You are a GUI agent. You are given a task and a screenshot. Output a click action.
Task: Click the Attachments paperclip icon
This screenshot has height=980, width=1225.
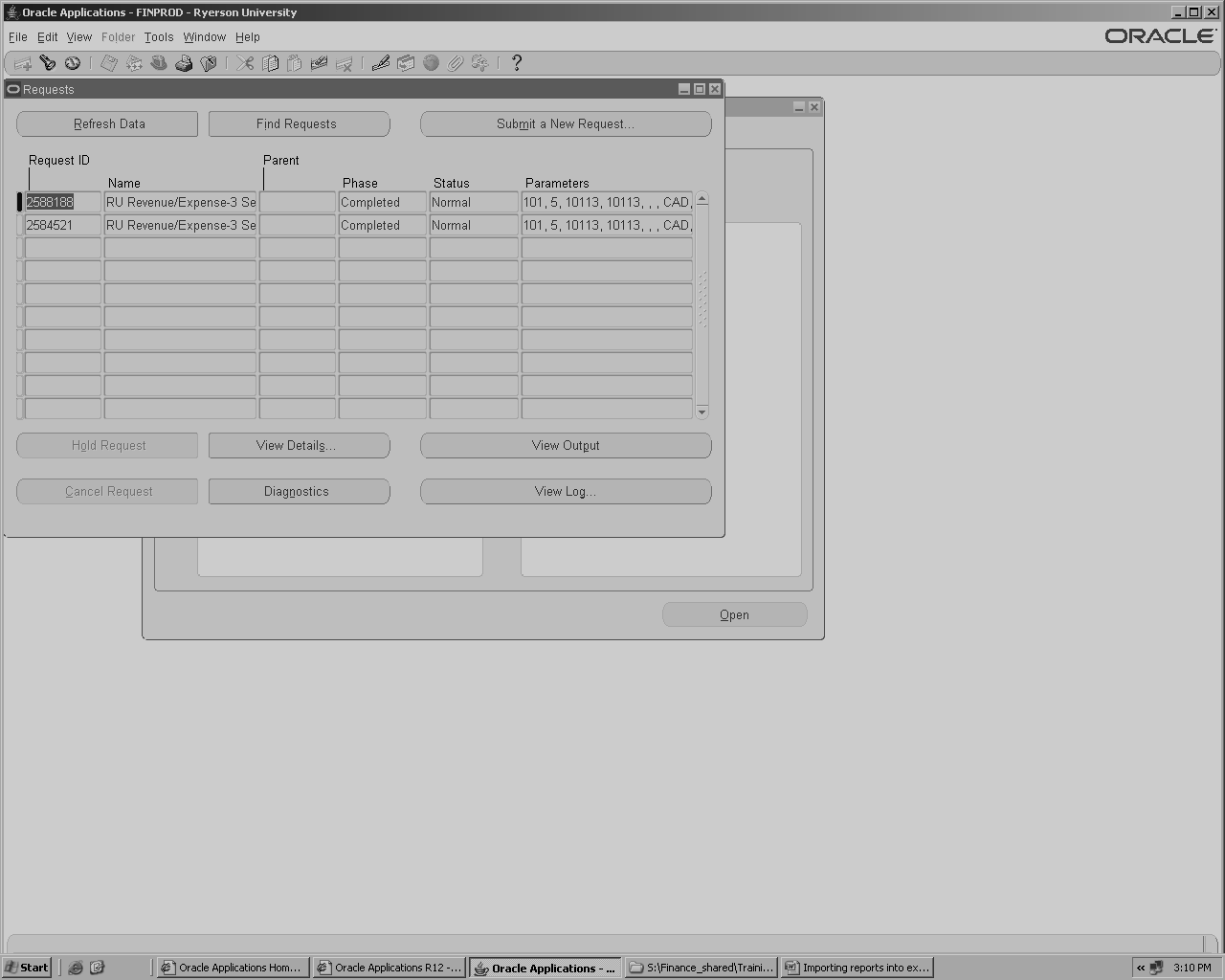pyautogui.click(x=456, y=63)
